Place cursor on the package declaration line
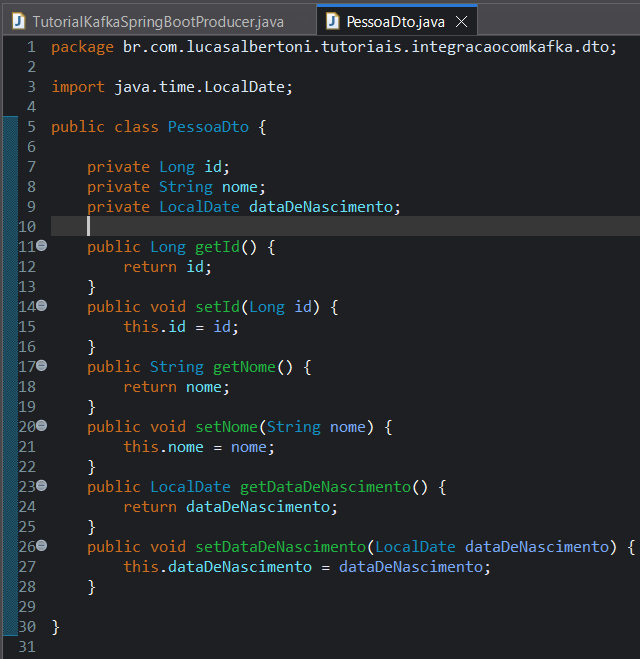The height and width of the screenshot is (659, 640). tap(330, 47)
